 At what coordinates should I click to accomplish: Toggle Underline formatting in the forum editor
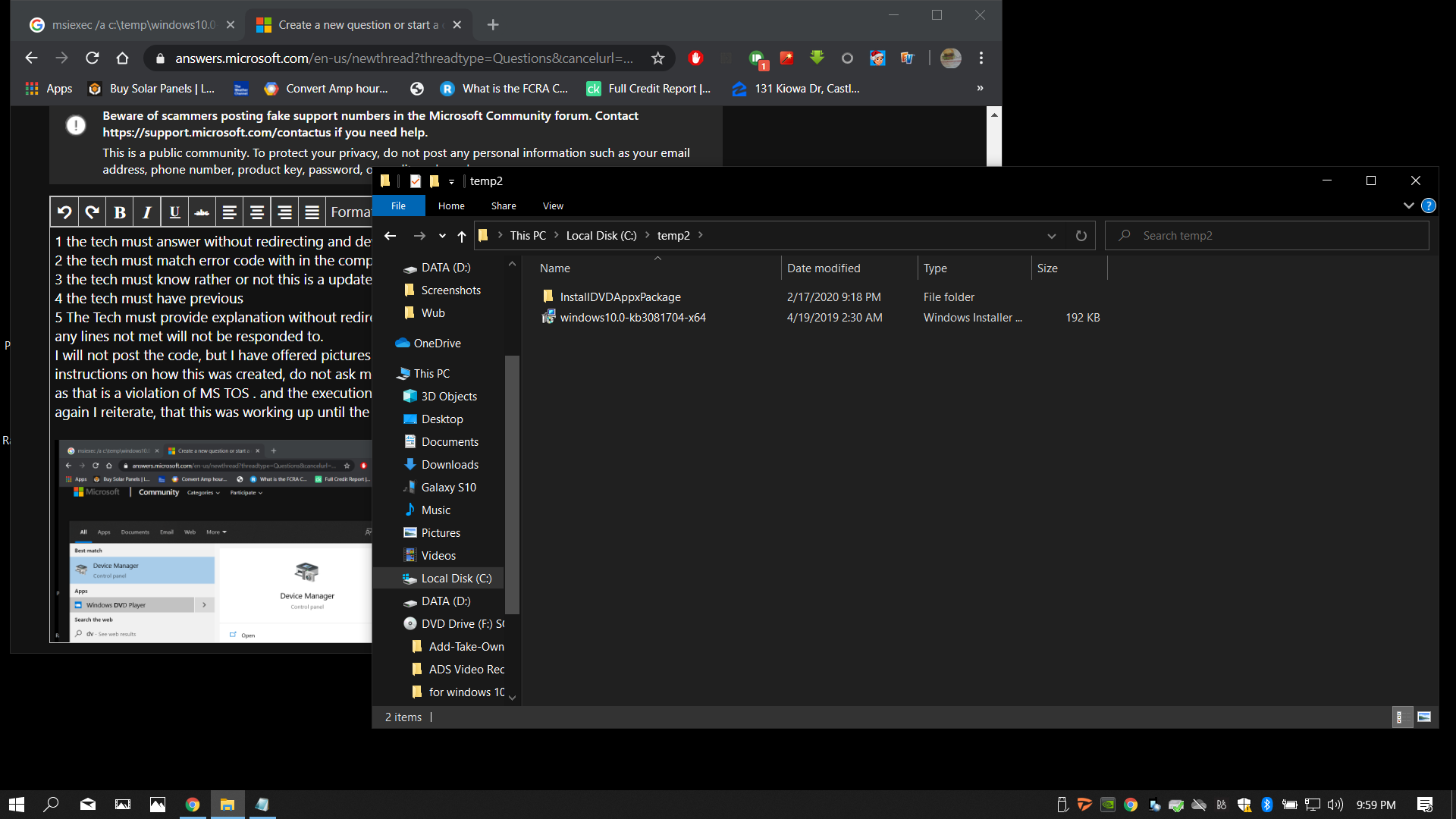(x=174, y=212)
